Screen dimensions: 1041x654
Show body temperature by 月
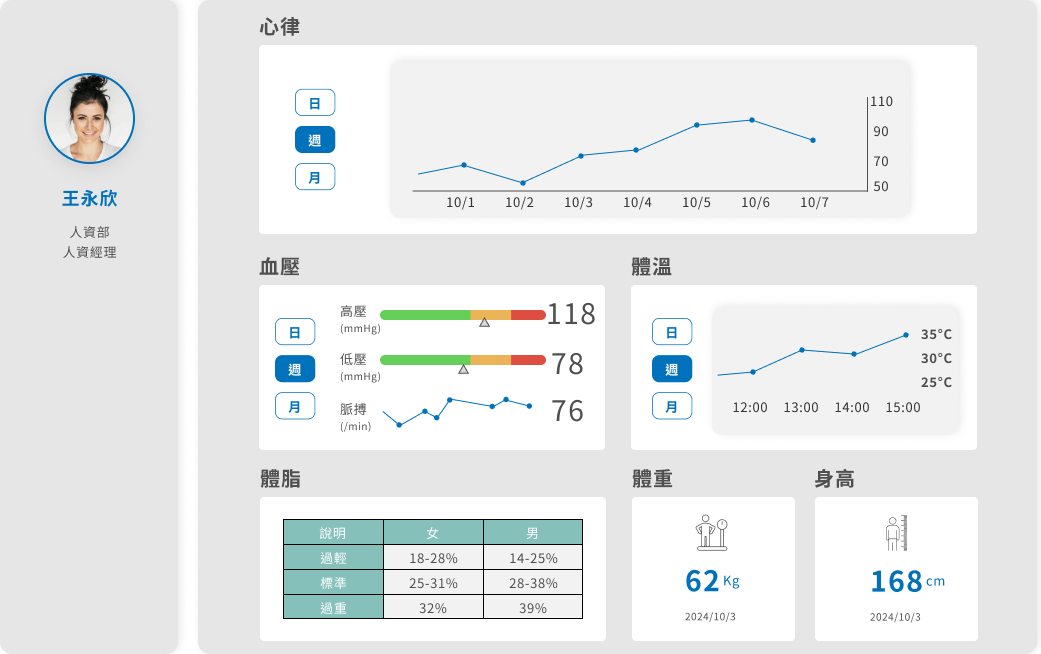[672, 406]
